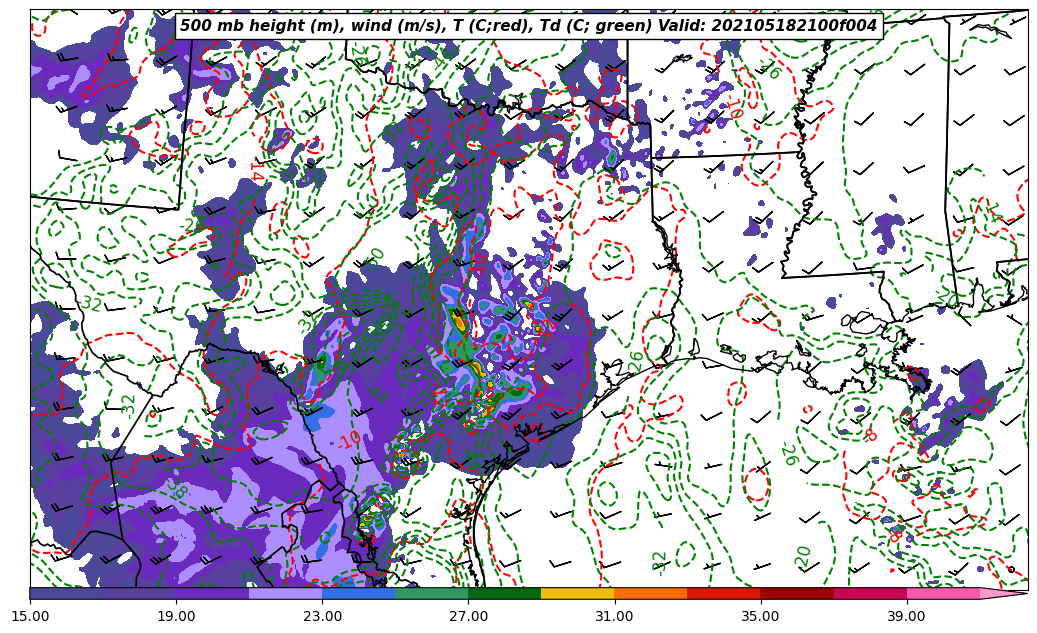
Task: Click the 35.00 colorbar tick label
Action: click(x=761, y=616)
